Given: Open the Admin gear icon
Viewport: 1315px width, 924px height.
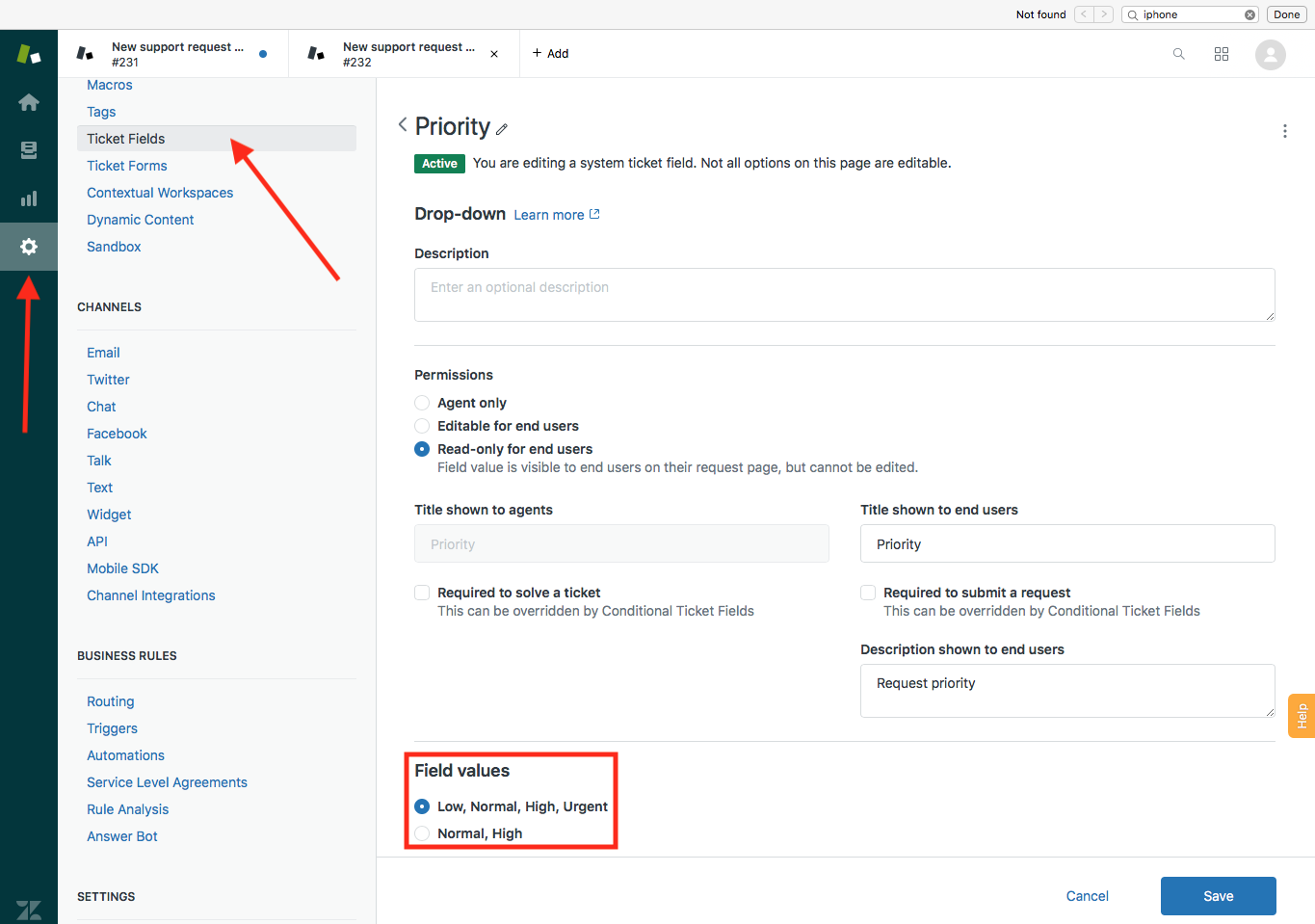Looking at the screenshot, I should pyautogui.click(x=29, y=247).
